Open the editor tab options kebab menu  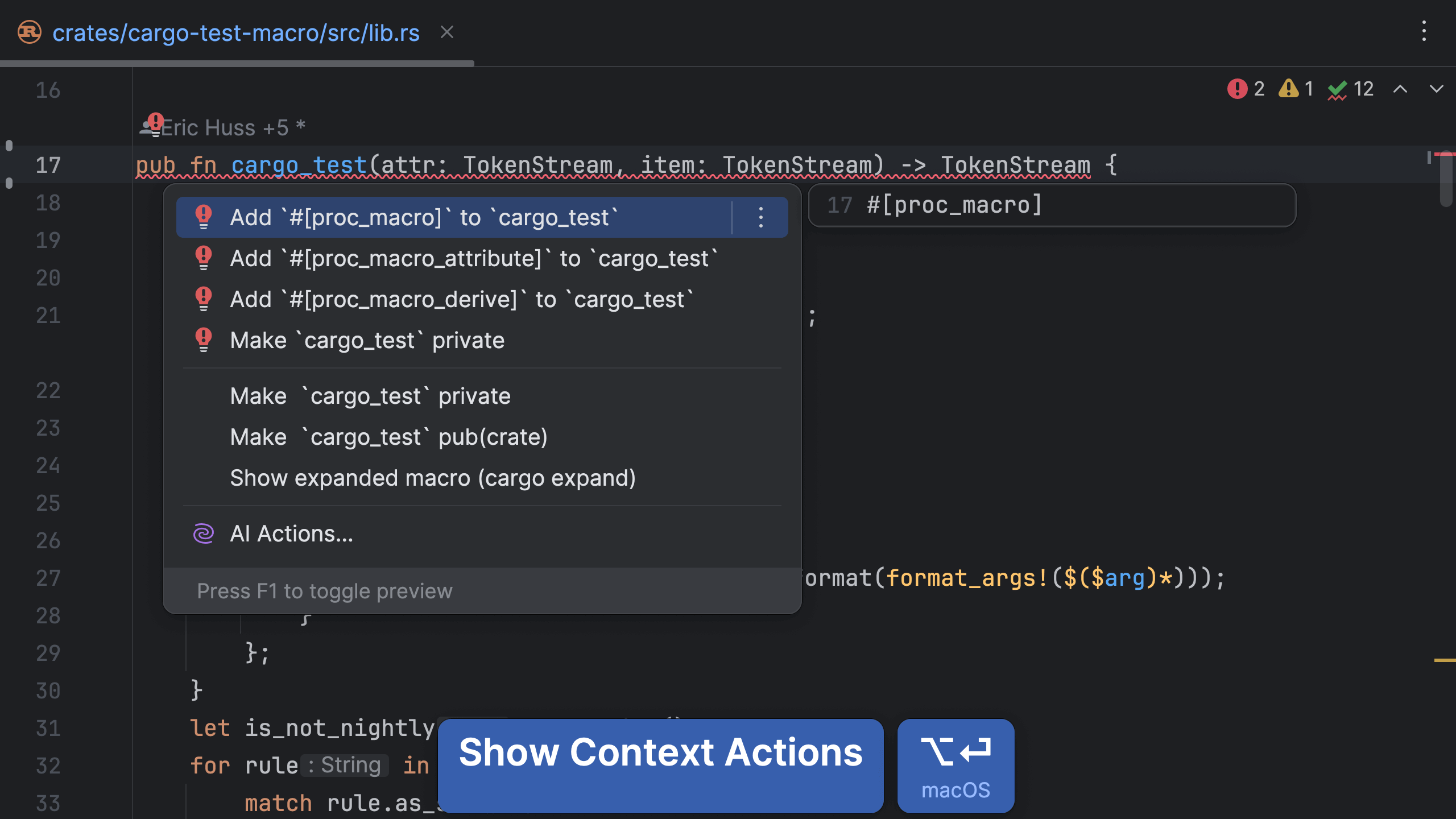[1424, 31]
